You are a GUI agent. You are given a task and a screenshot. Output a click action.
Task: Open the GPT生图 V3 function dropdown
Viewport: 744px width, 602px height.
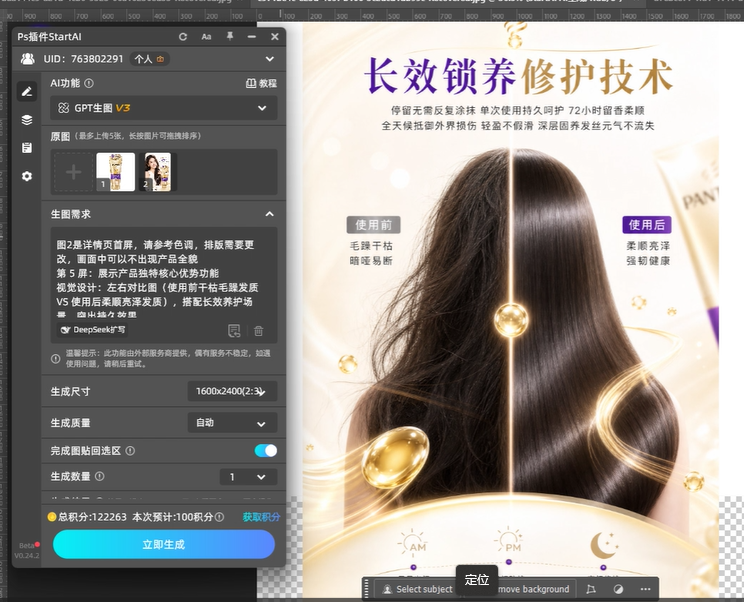164,108
